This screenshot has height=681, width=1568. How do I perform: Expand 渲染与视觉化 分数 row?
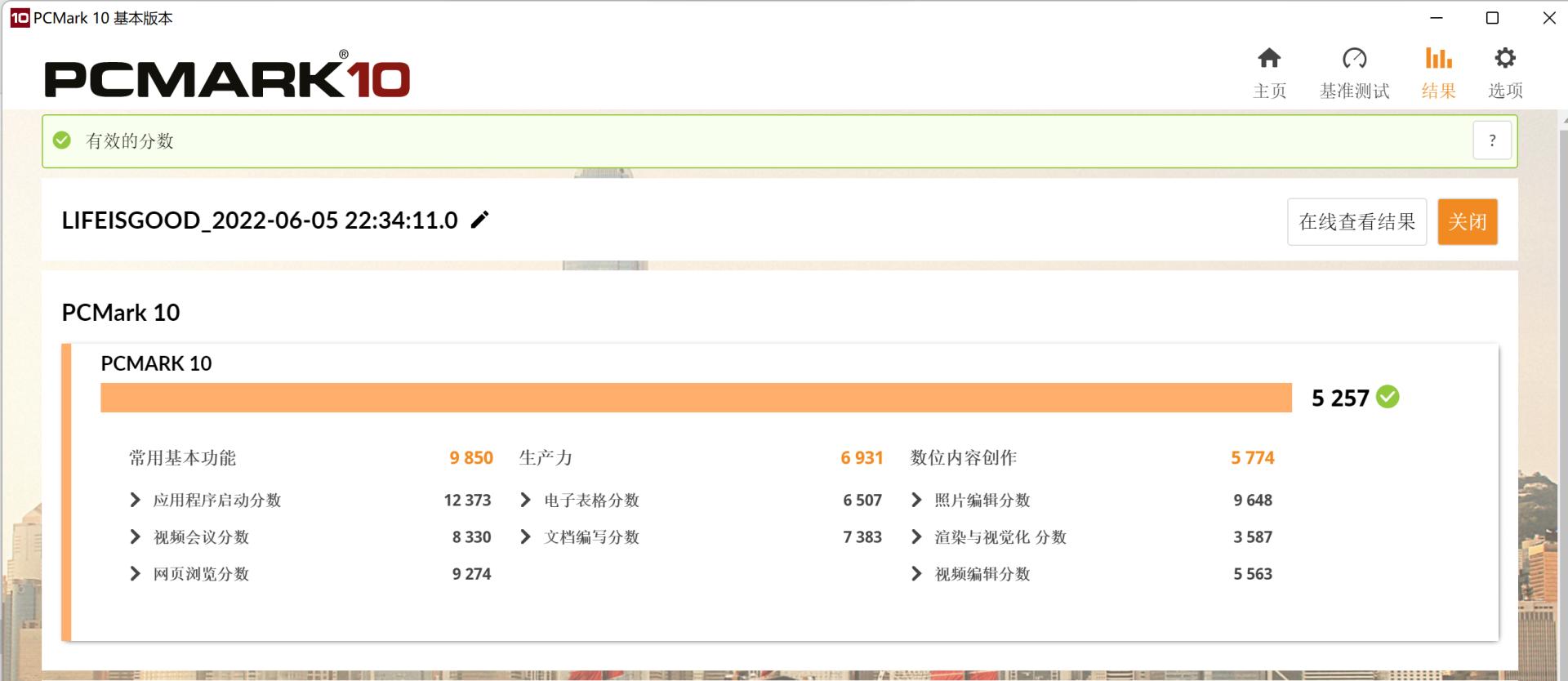(x=916, y=536)
